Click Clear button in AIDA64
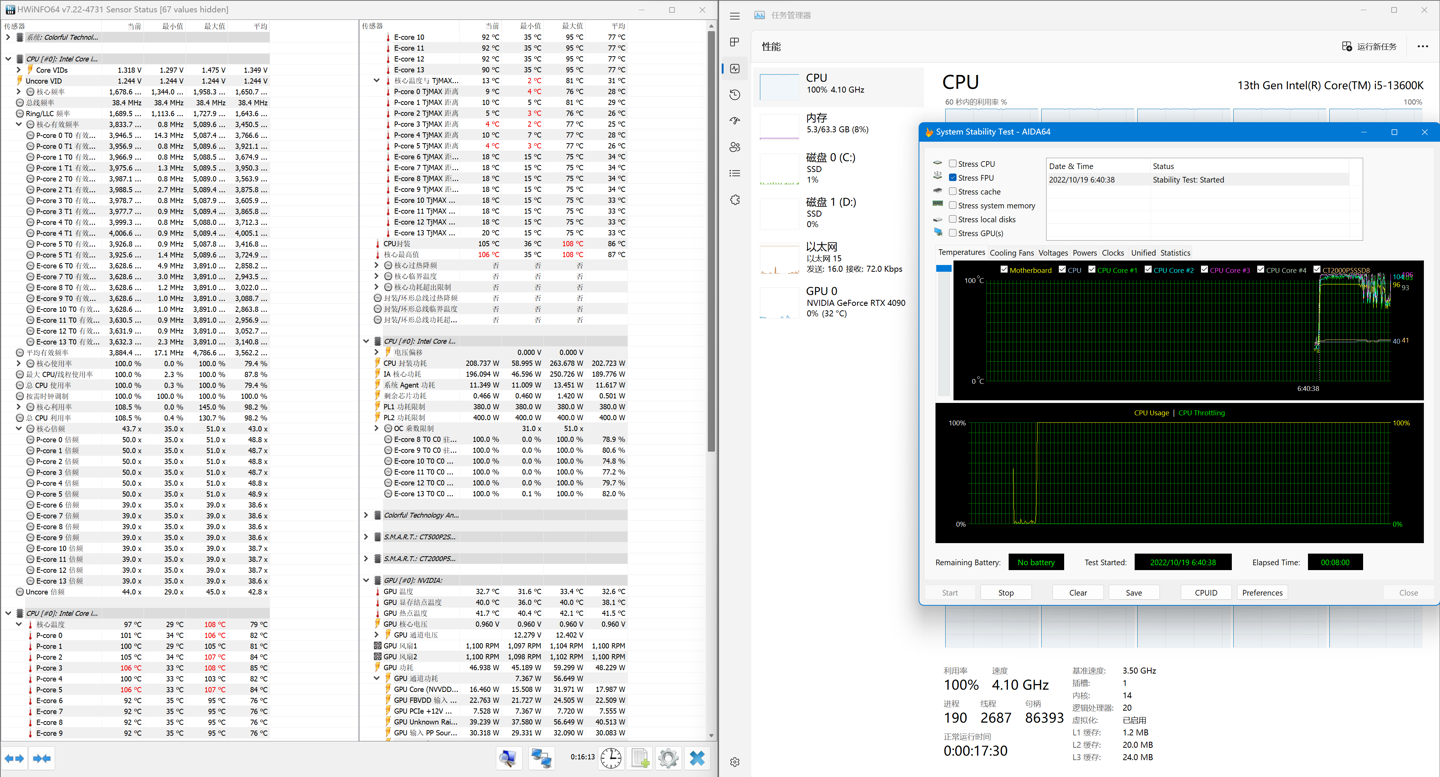Viewport: 1440px width, 777px height. point(1078,593)
